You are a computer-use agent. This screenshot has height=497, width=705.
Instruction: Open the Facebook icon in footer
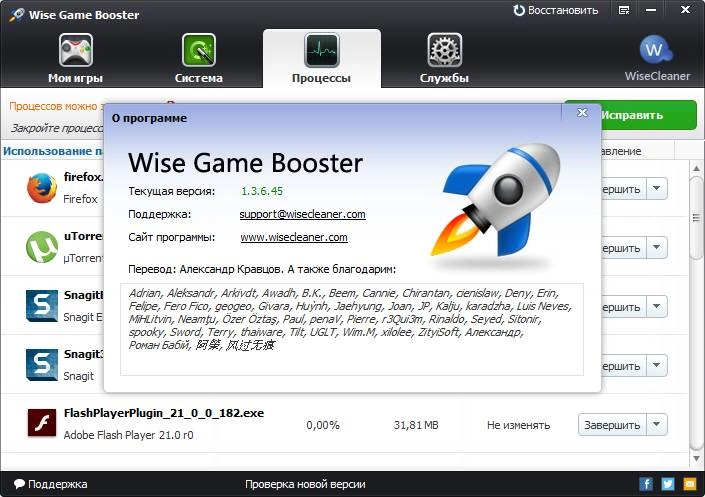(646, 484)
